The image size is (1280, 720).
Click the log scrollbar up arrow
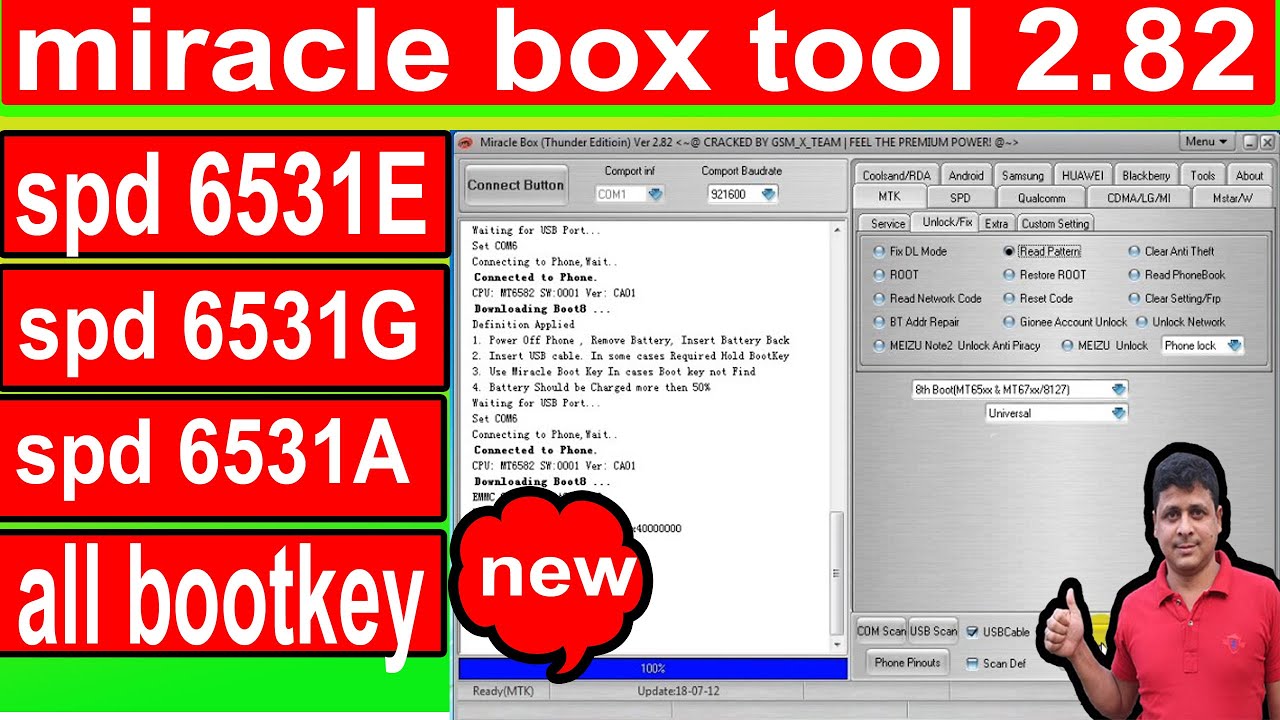pos(838,230)
